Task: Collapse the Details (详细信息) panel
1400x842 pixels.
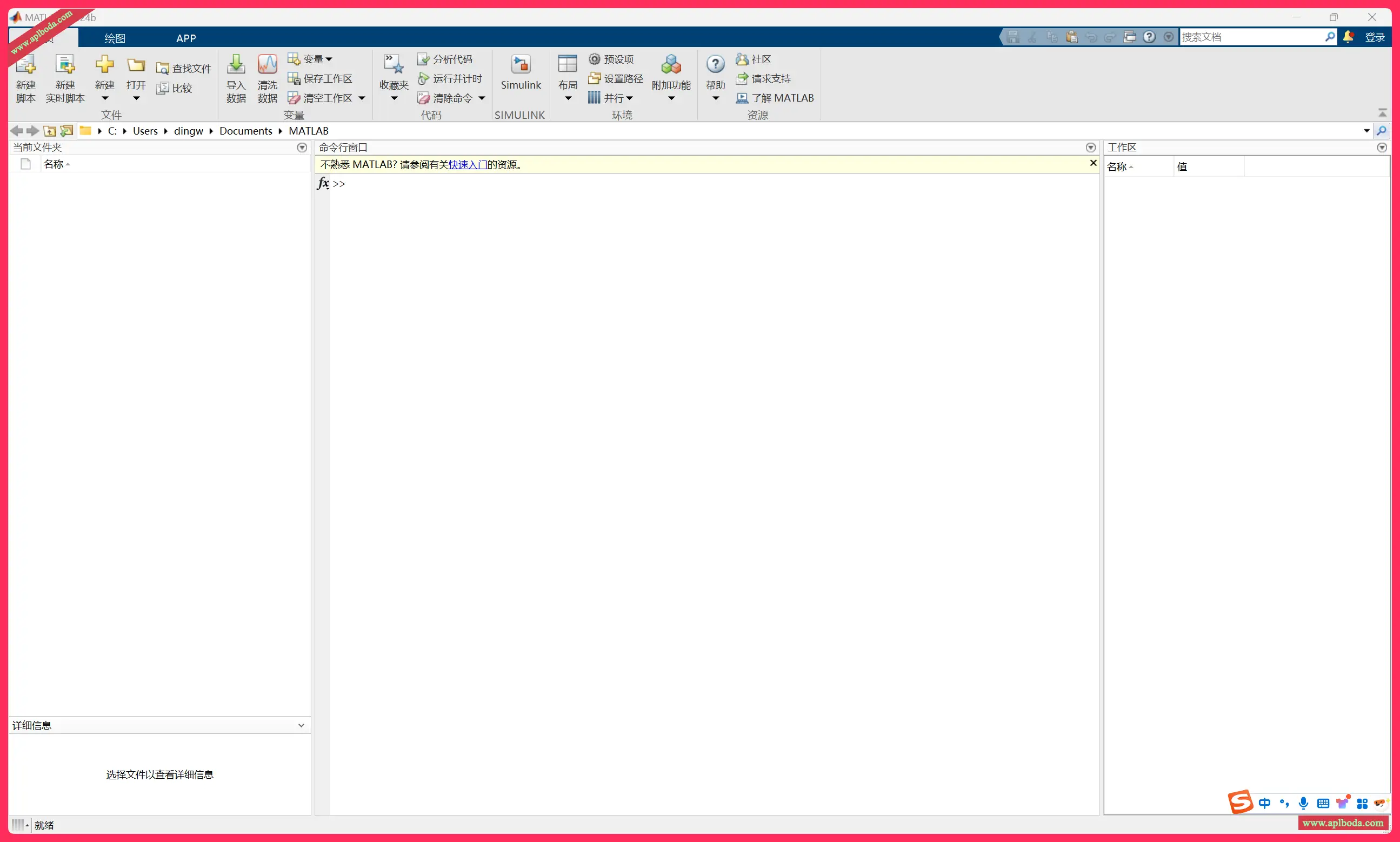Action: click(301, 725)
